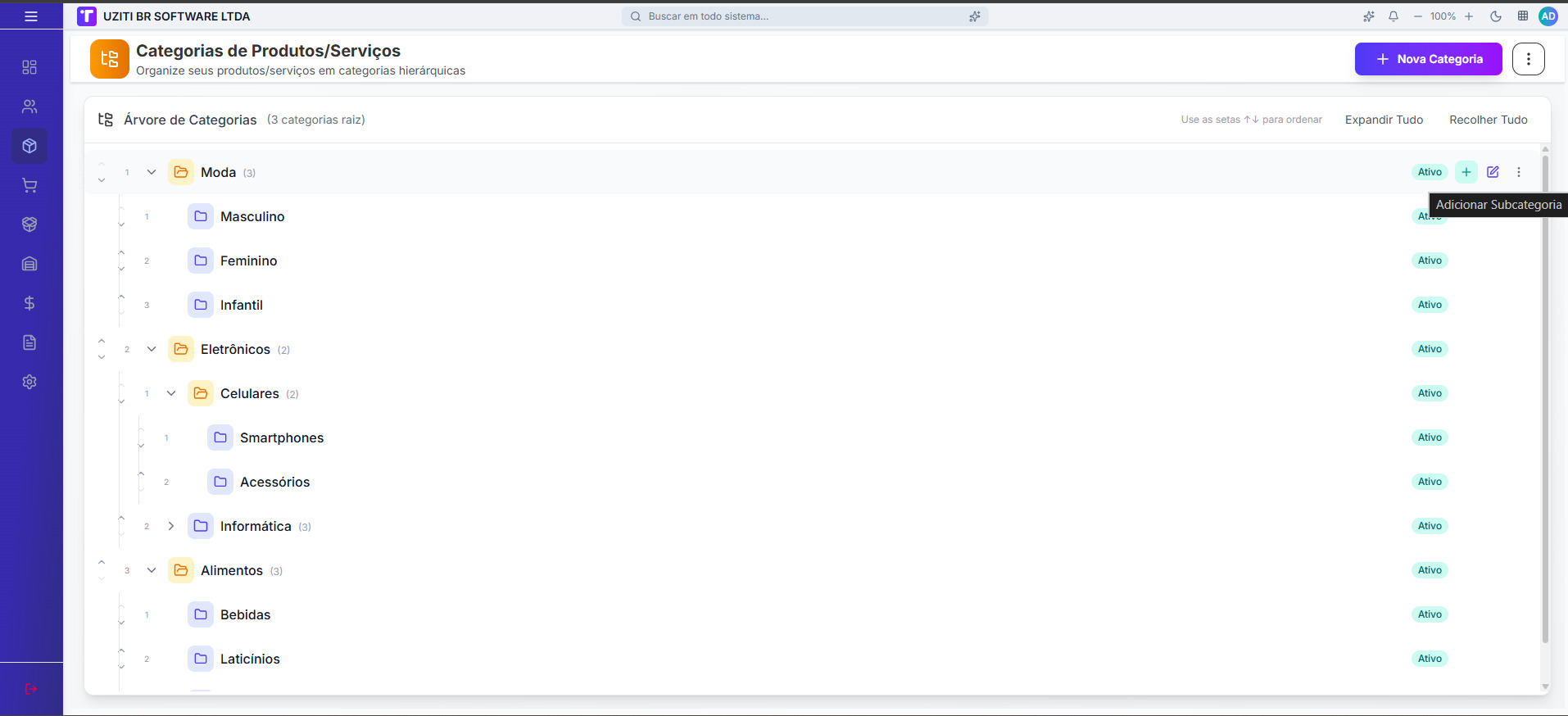Screen dimensions: 1568x716
Task: Click the zoom in plus next to 100%
Action: pos(1469,16)
